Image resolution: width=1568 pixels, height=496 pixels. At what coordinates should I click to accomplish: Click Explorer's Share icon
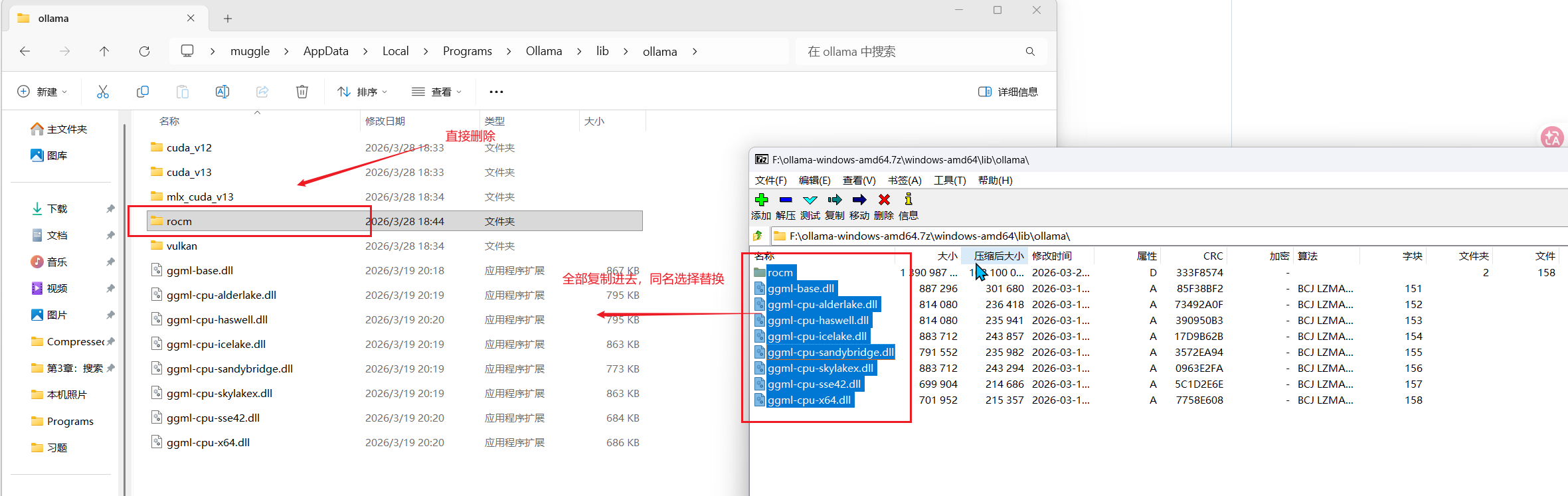click(262, 92)
